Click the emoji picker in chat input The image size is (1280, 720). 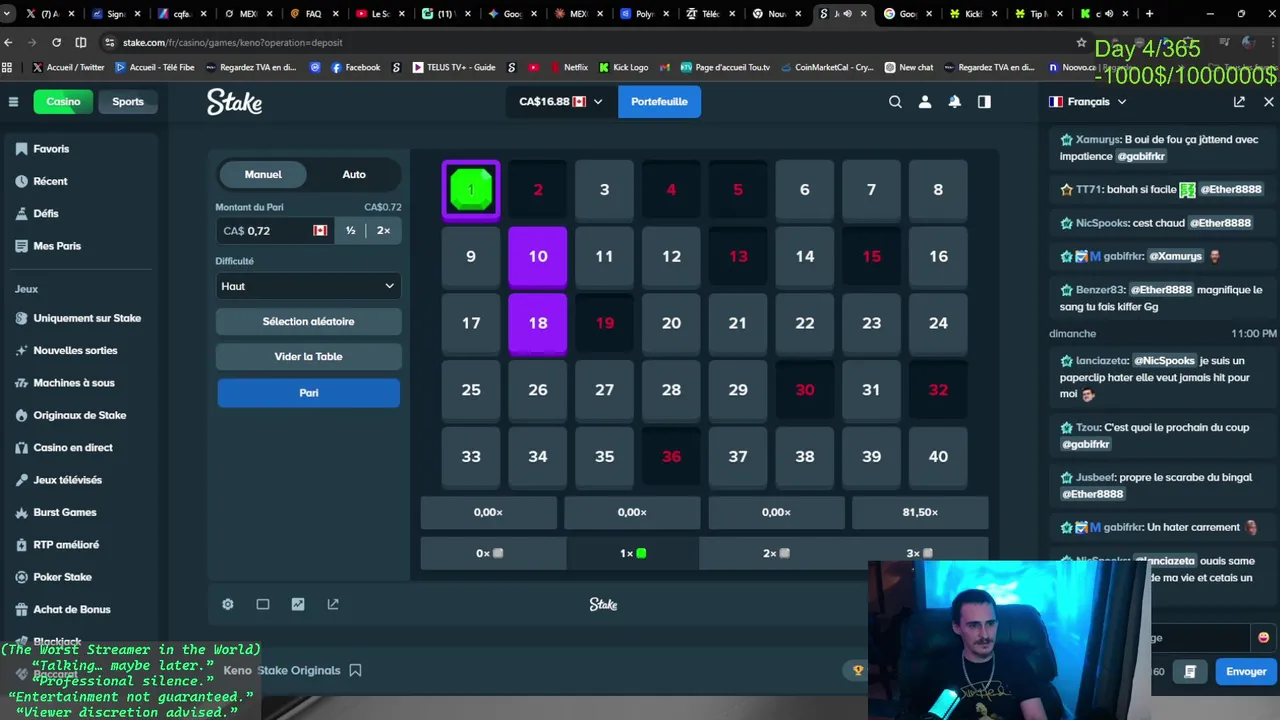pos(1263,638)
